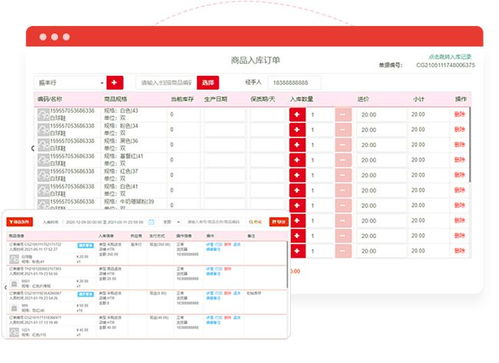Click the red filter button in records panel
This screenshot has width=499, height=363.
(x=20, y=222)
